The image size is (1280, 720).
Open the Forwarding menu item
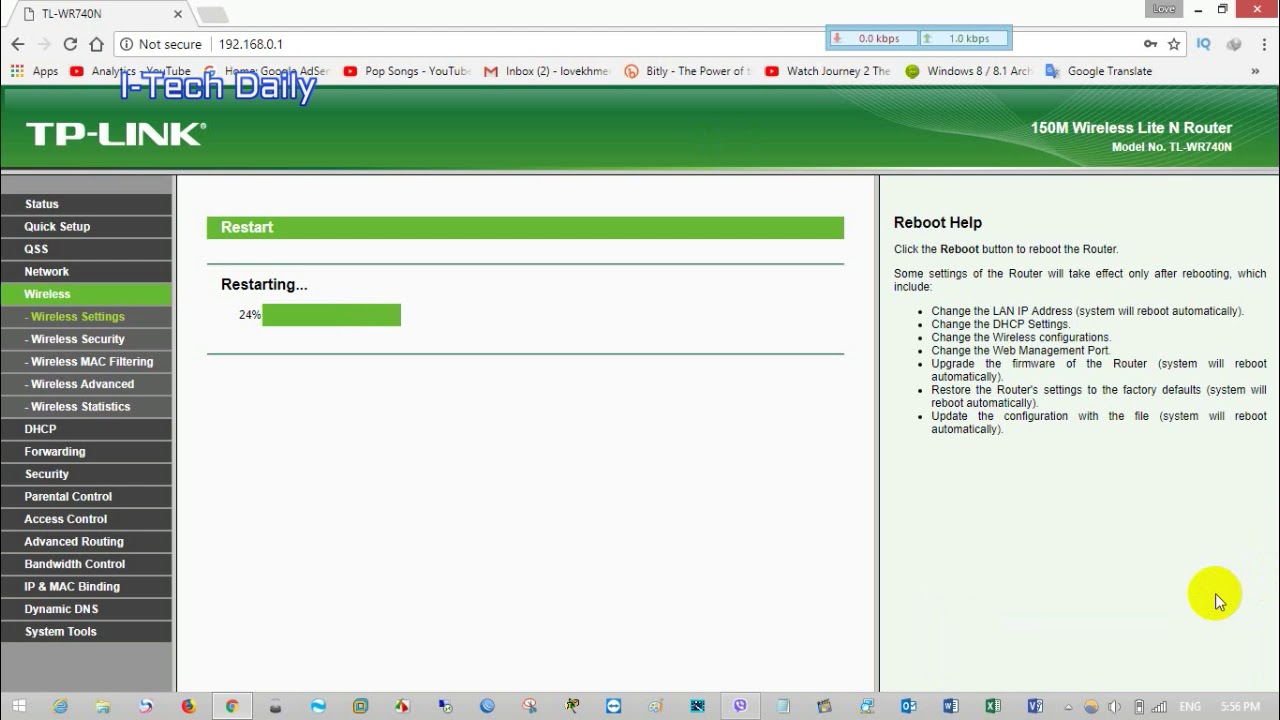86,452
